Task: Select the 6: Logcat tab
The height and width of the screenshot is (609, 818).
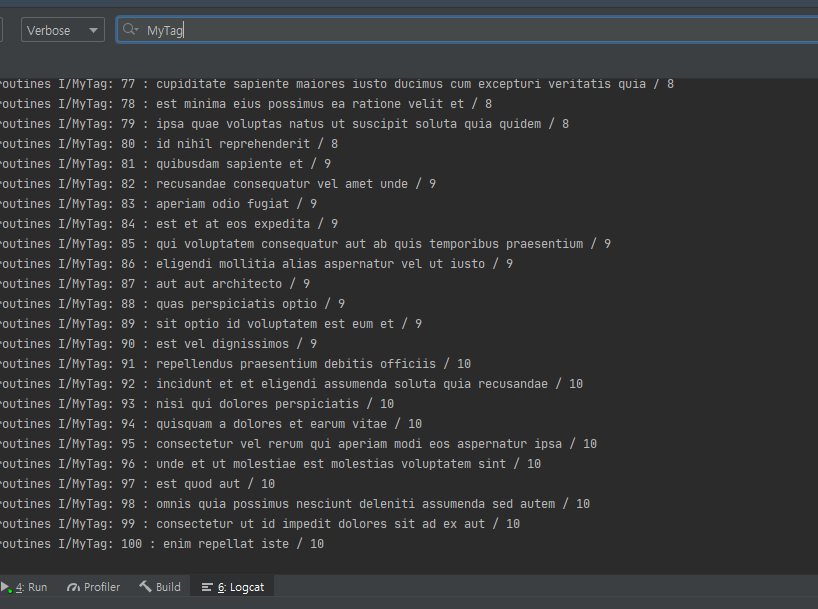Action: 233,587
